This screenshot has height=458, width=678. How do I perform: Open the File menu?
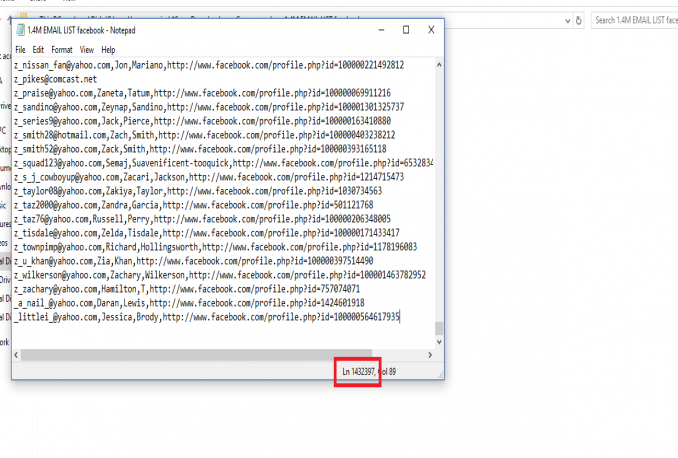pyautogui.click(x=20, y=49)
